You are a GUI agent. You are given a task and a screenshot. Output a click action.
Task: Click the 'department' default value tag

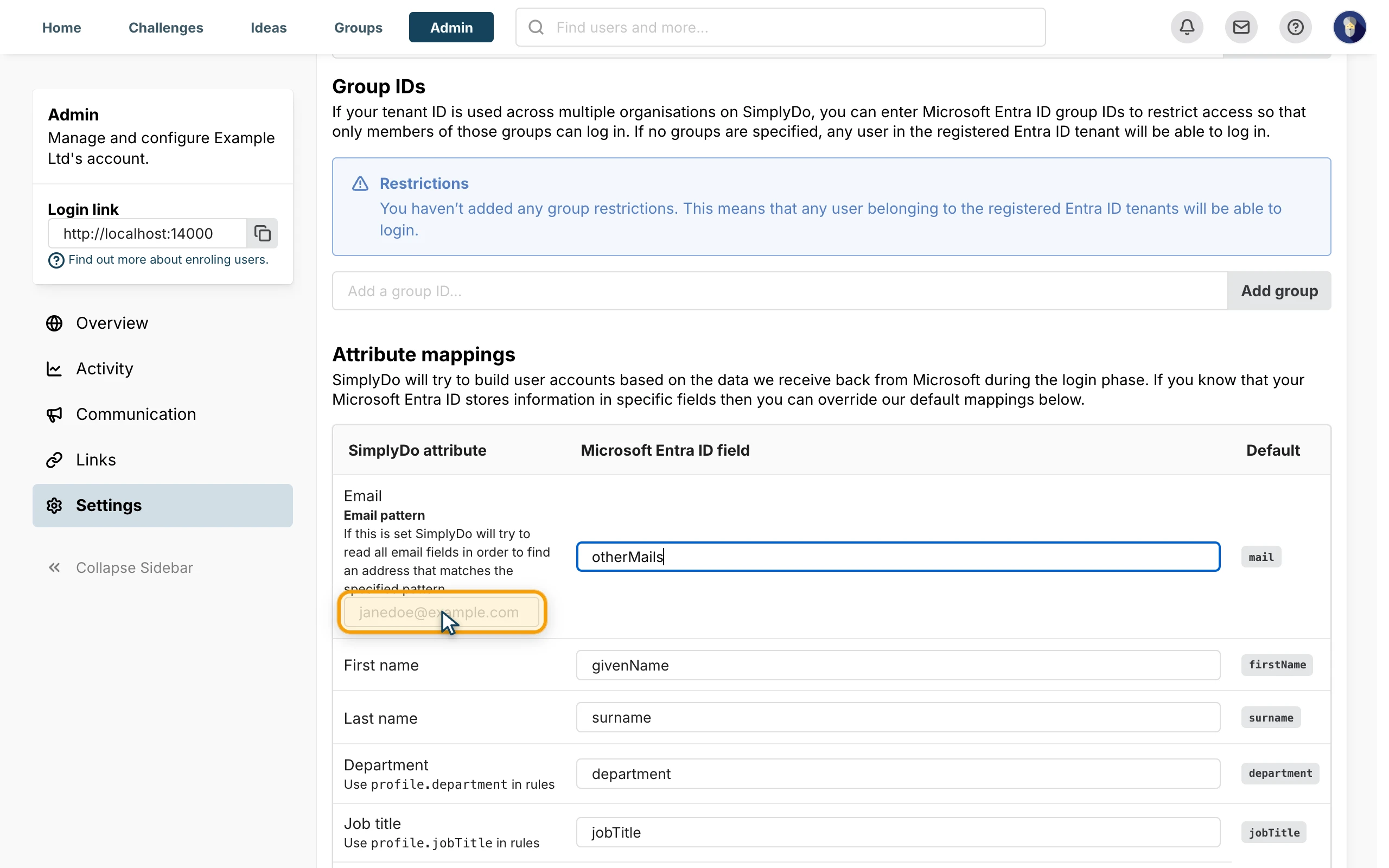point(1280,773)
